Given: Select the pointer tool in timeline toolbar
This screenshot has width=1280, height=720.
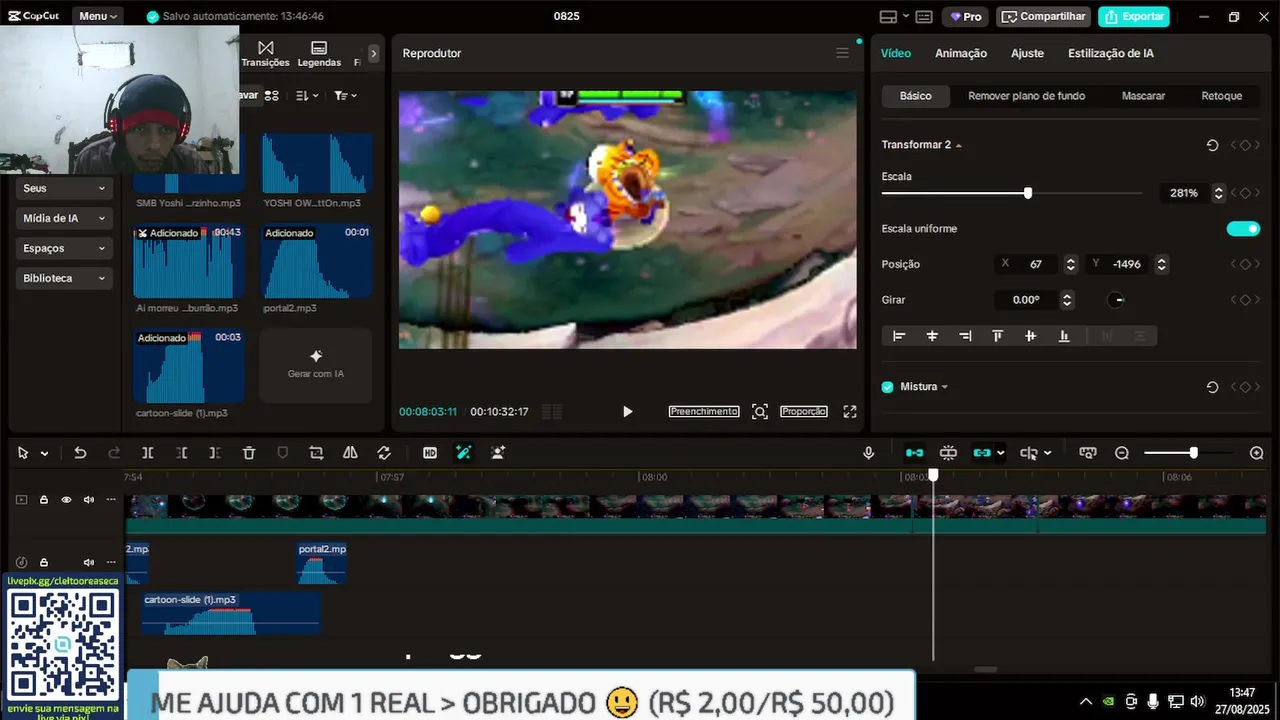Looking at the screenshot, I should pyautogui.click(x=23, y=453).
